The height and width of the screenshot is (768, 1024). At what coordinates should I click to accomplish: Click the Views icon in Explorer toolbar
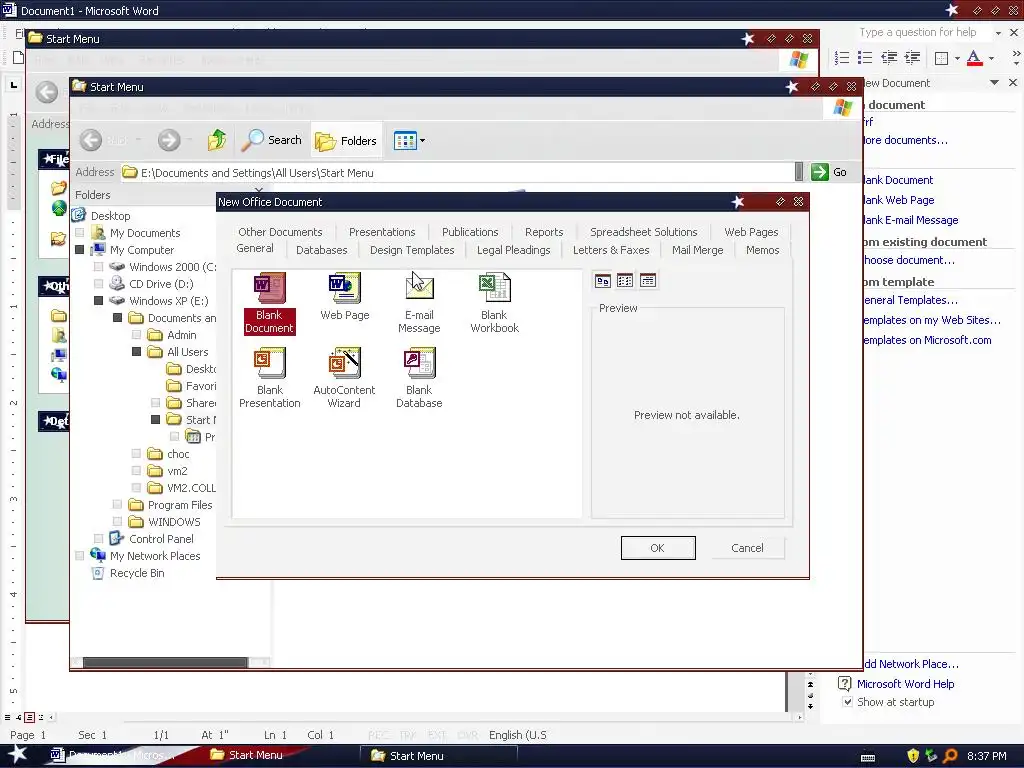[x=405, y=140]
